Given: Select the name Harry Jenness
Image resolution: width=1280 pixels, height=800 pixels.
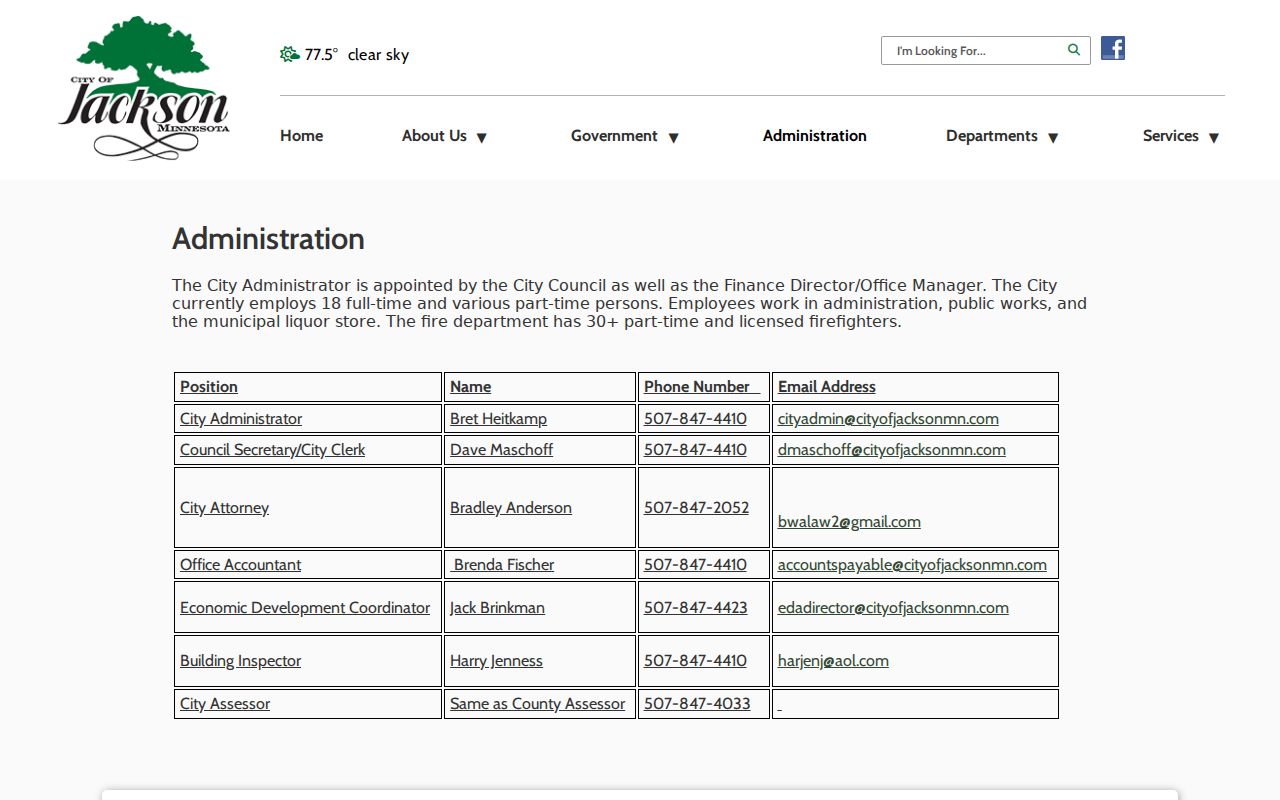Looking at the screenshot, I should (x=496, y=661).
